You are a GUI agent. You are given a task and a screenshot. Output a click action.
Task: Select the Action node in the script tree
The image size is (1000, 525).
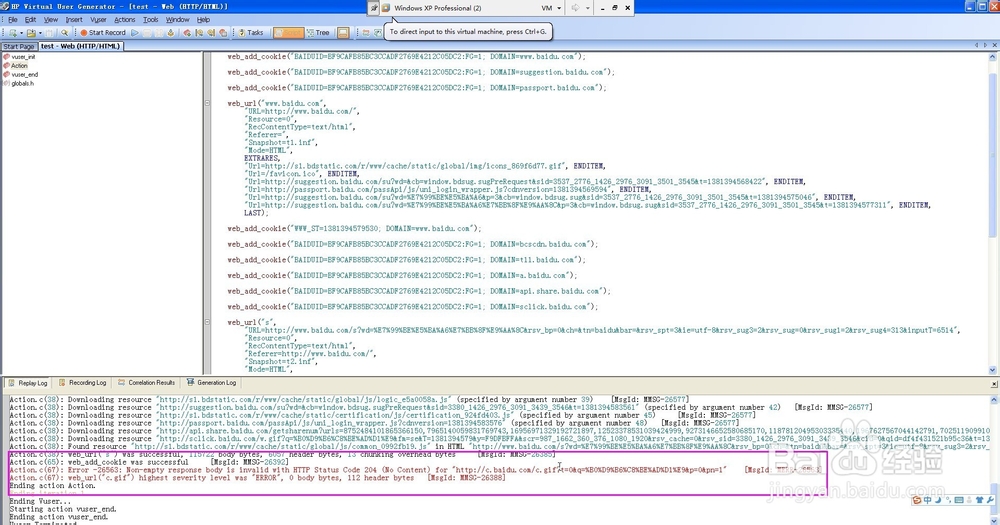click(19, 66)
